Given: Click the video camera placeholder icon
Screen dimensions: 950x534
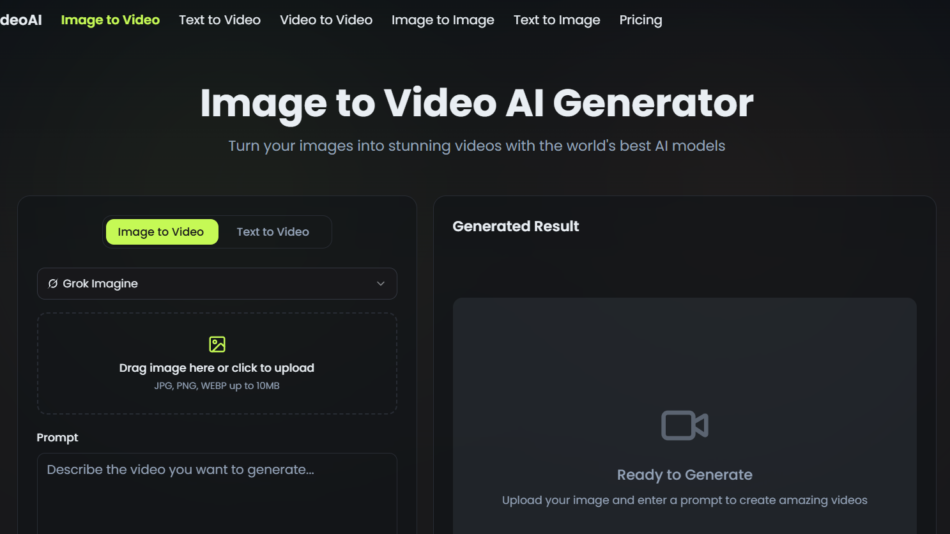Looking at the screenshot, I should coord(684,425).
